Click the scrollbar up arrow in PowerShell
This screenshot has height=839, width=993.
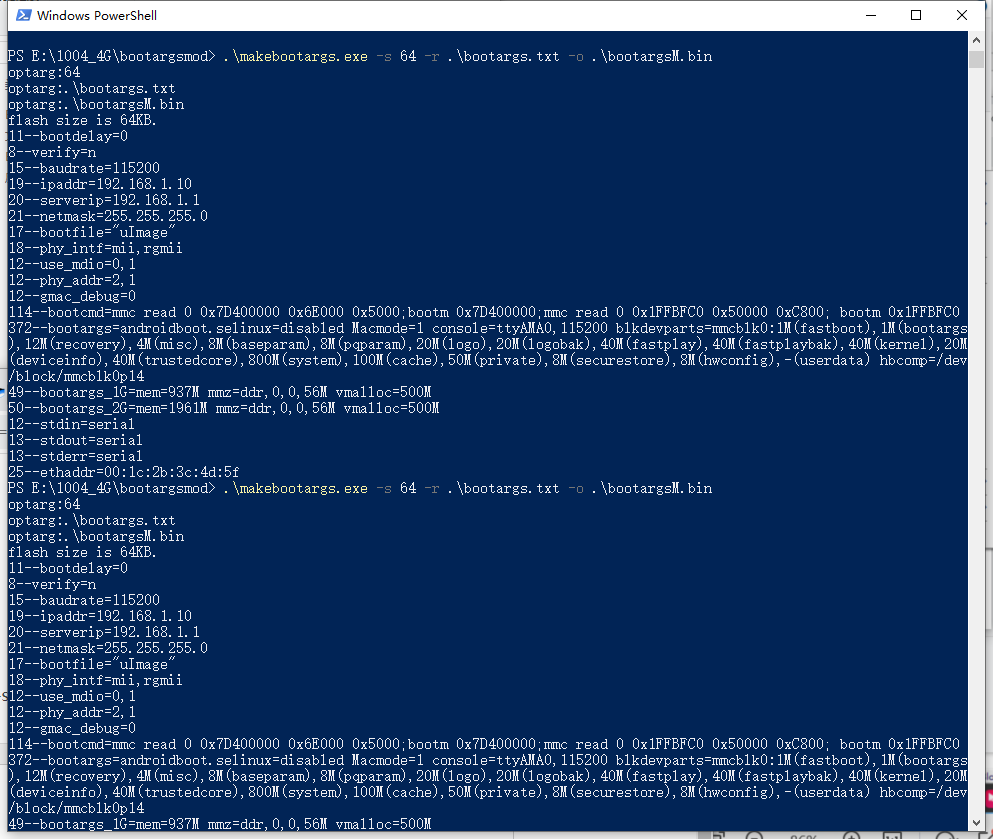point(976,40)
